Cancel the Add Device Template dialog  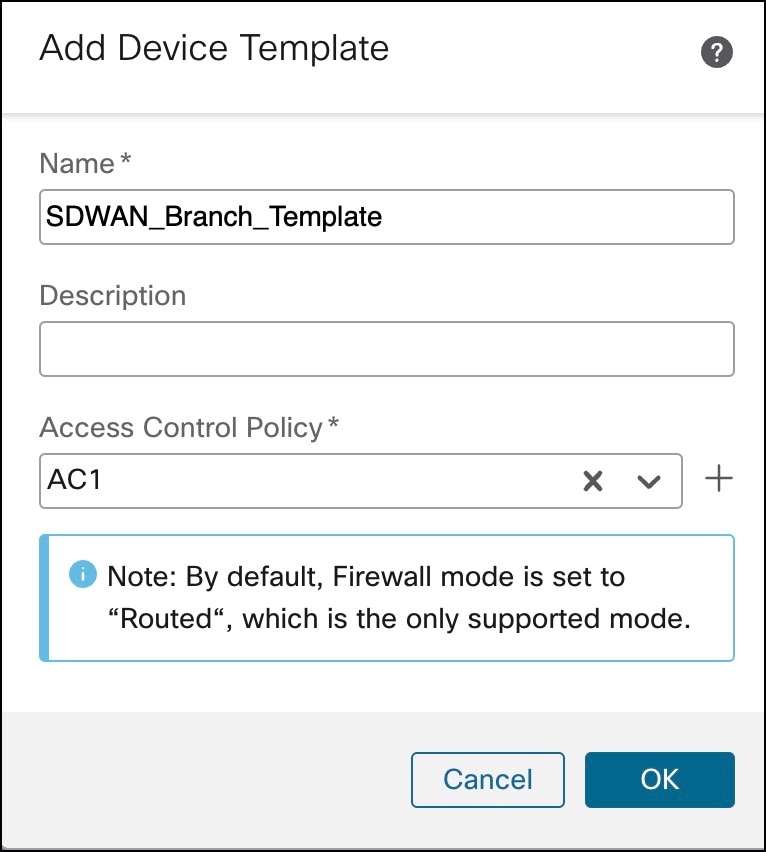[488, 780]
